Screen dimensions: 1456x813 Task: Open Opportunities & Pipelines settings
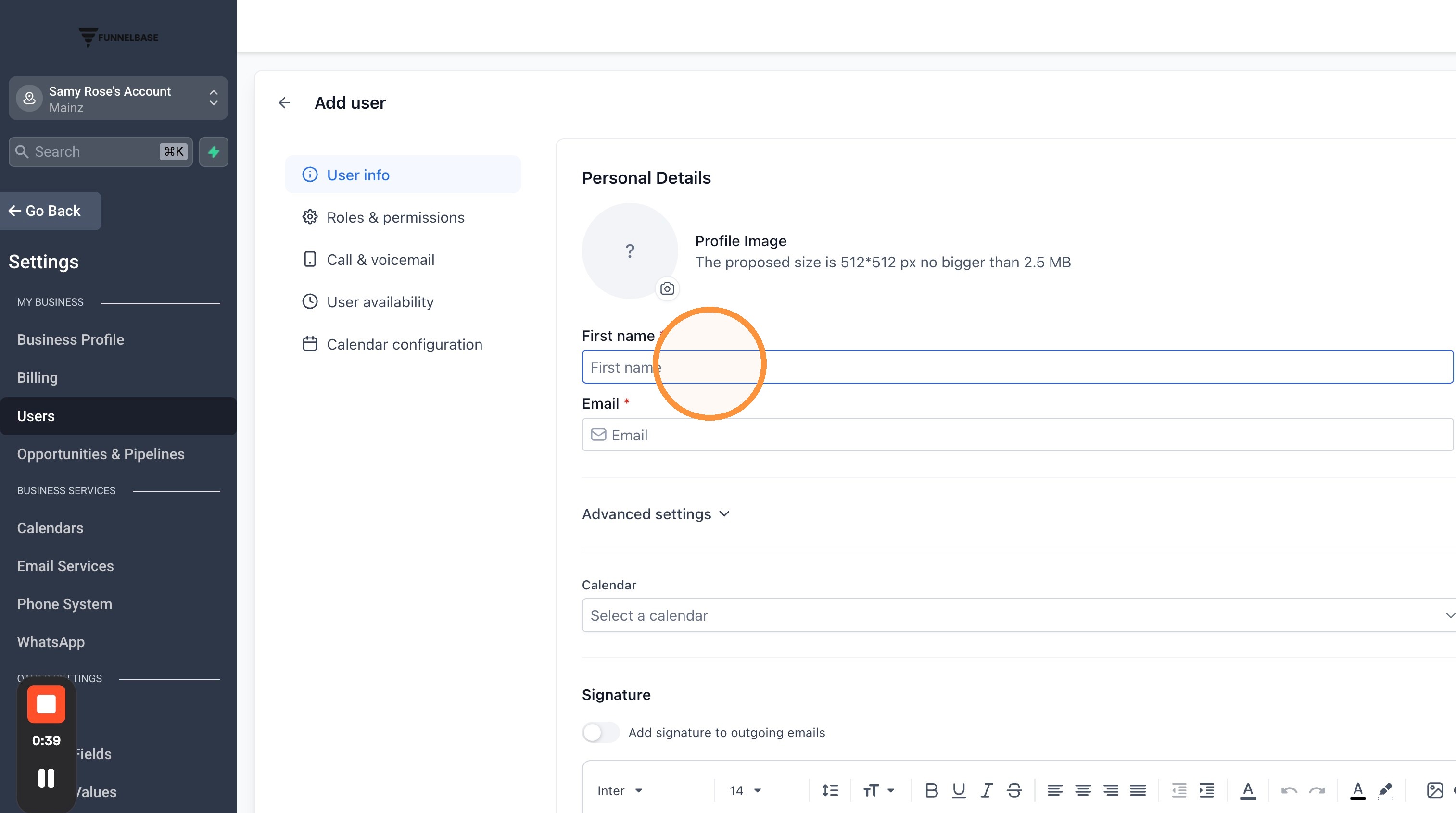coord(101,454)
